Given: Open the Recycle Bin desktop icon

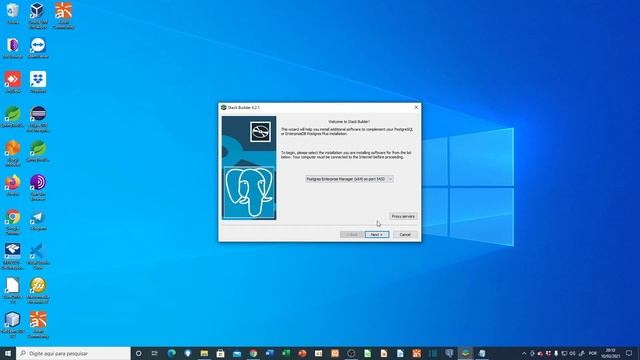Looking at the screenshot, I should pos(13,13).
